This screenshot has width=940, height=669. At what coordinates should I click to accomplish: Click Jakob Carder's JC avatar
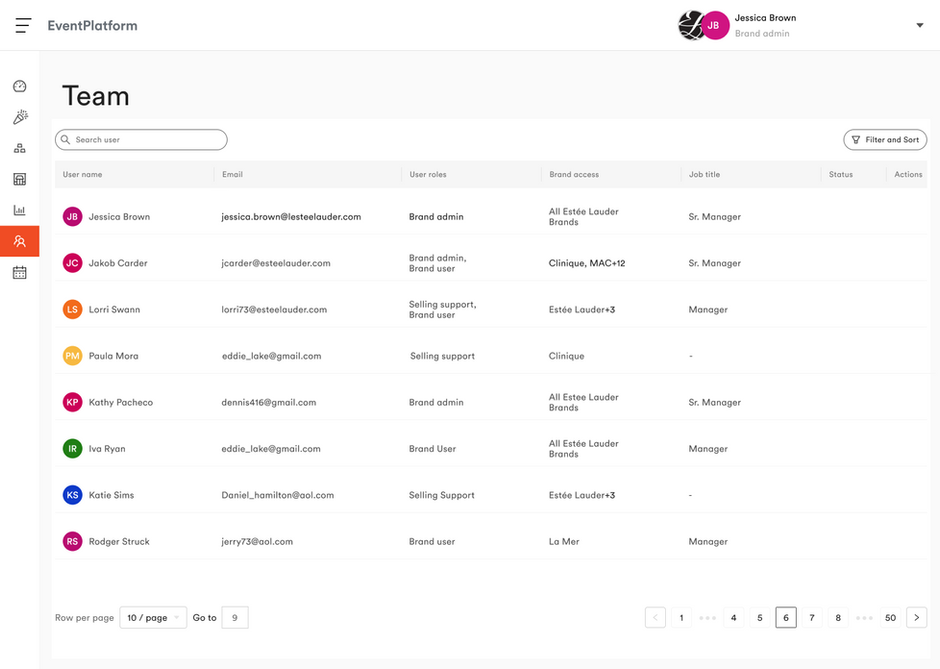(x=72, y=263)
